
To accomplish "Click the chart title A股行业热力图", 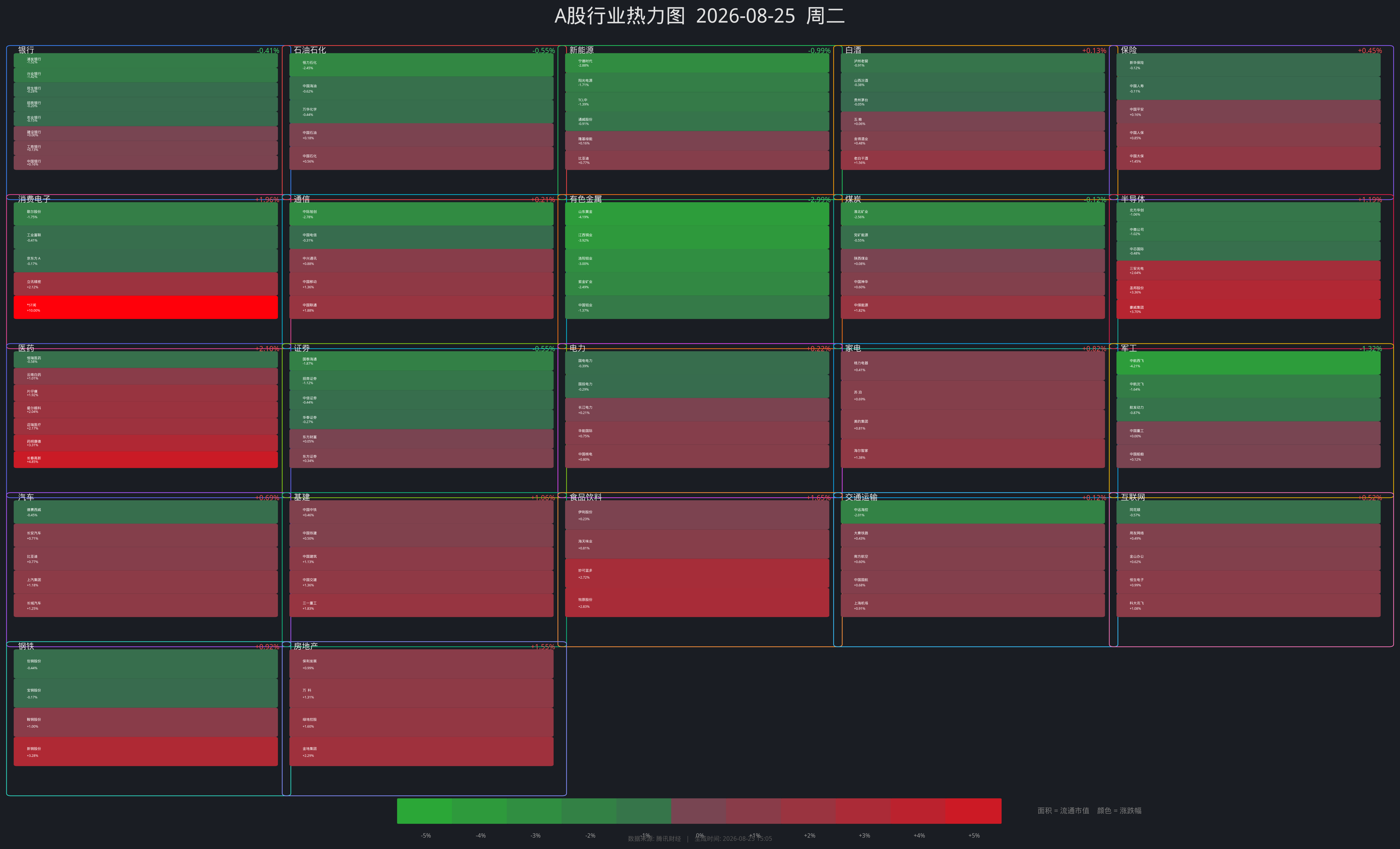I will point(619,16).
